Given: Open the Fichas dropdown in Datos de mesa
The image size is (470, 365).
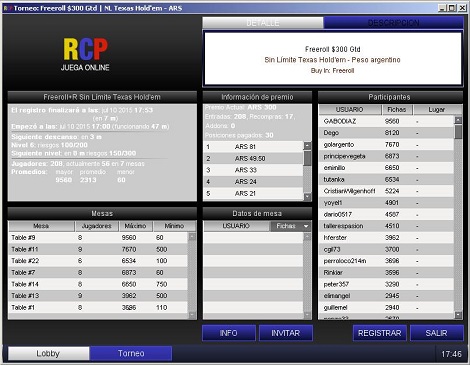Looking at the screenshot, I should 290,226.
